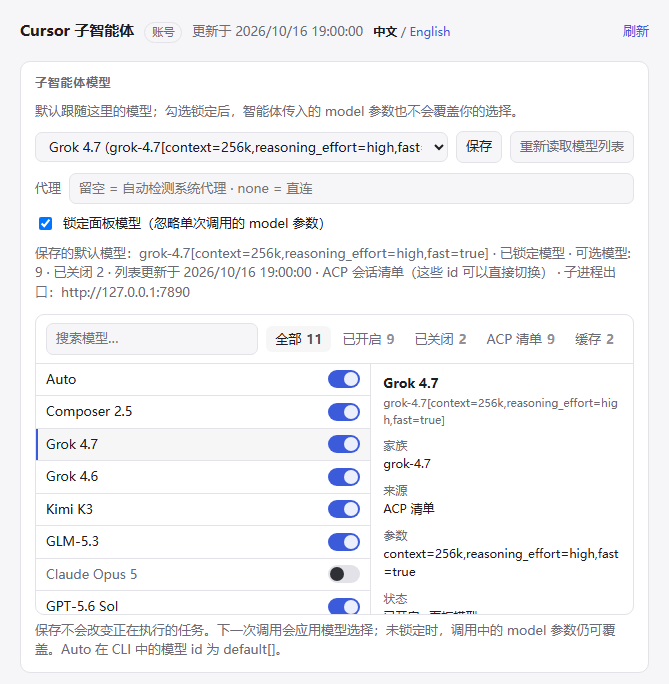Click the 子智能体模型 section heading
Screen dimensions: 669x684
coord(73,82)
